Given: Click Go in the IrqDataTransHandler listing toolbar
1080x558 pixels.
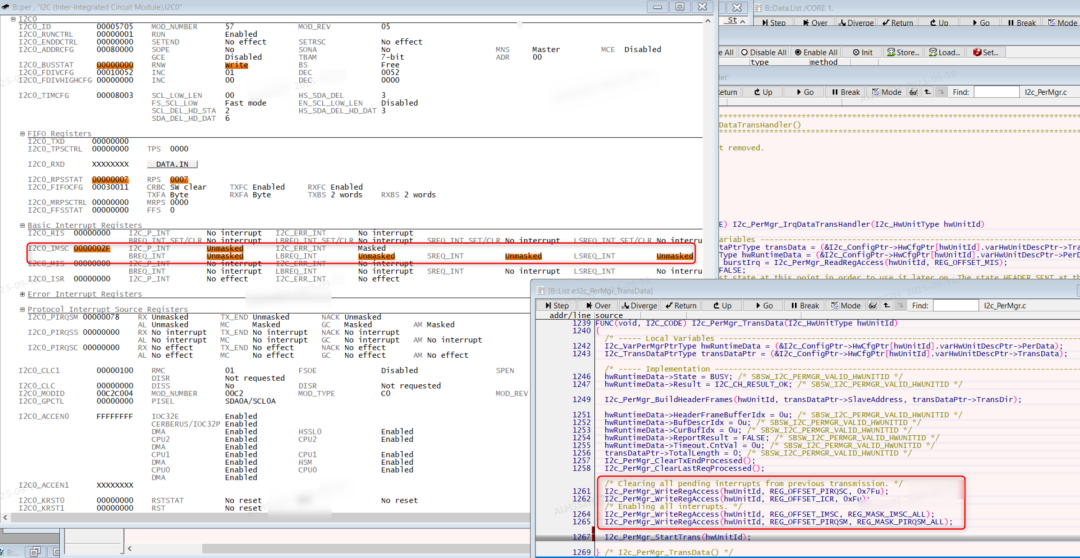Looking at the screenshot, I should pyautogui.click(x=803, y=92).
